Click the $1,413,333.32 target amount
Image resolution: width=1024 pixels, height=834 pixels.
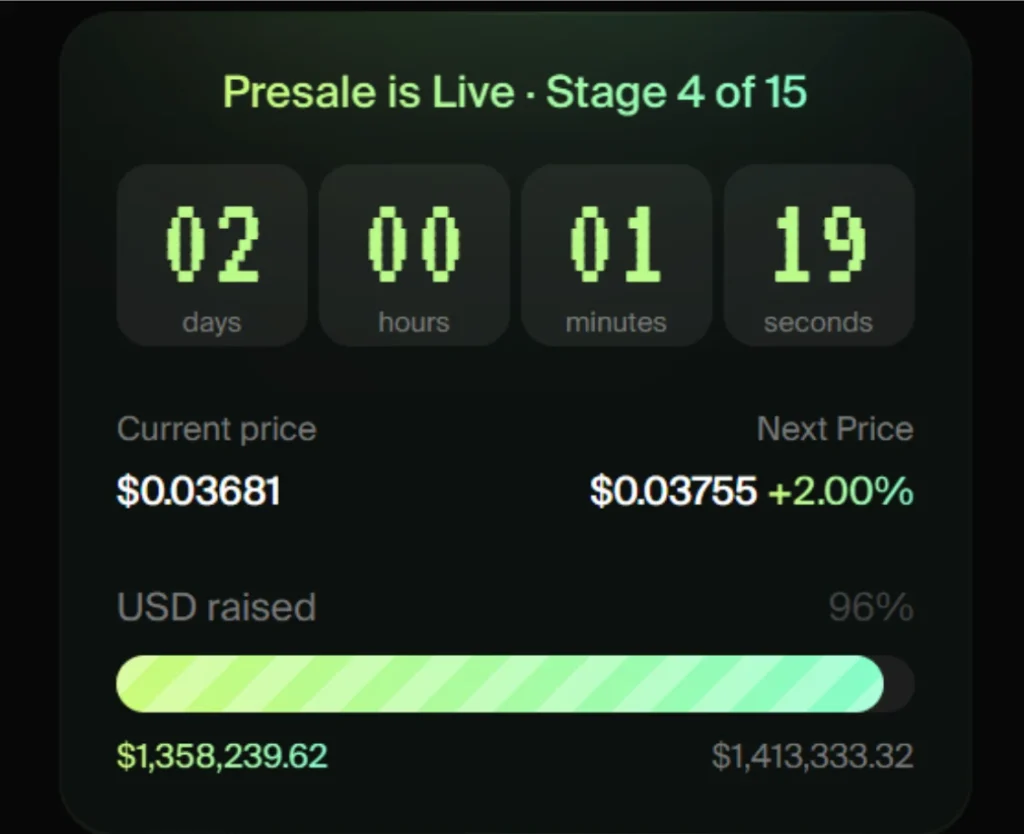coord(812,756)
